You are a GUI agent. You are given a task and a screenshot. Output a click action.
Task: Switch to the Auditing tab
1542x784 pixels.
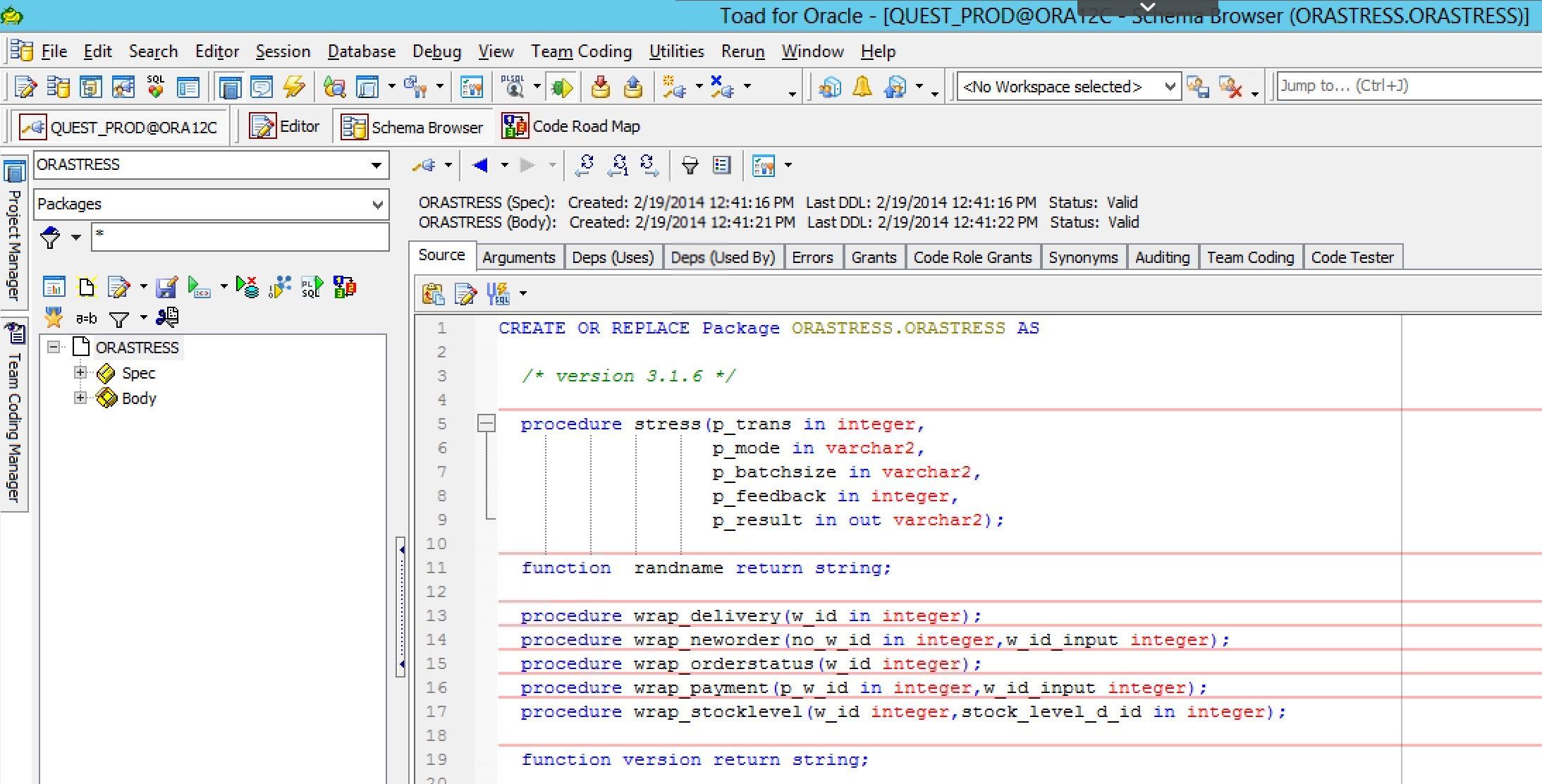(1162, 257)
